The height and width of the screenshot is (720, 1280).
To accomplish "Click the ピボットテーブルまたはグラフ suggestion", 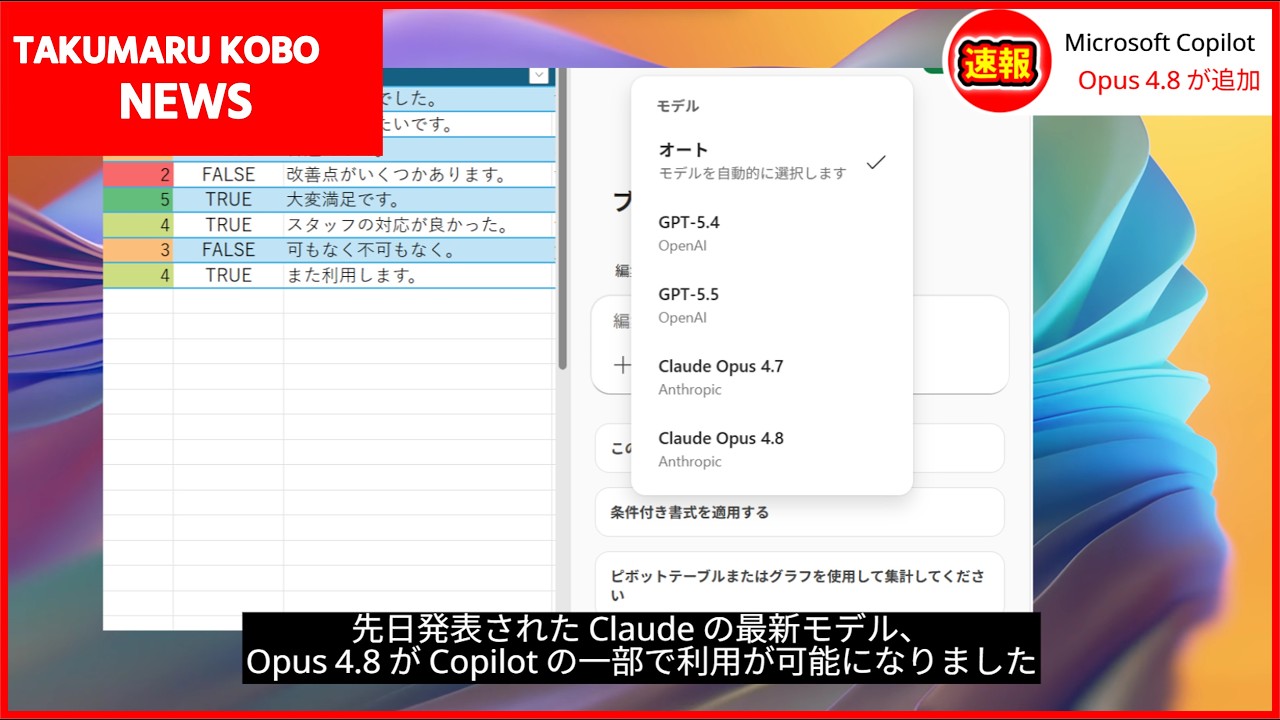I will pyautogui.click(x=799, y=585).
